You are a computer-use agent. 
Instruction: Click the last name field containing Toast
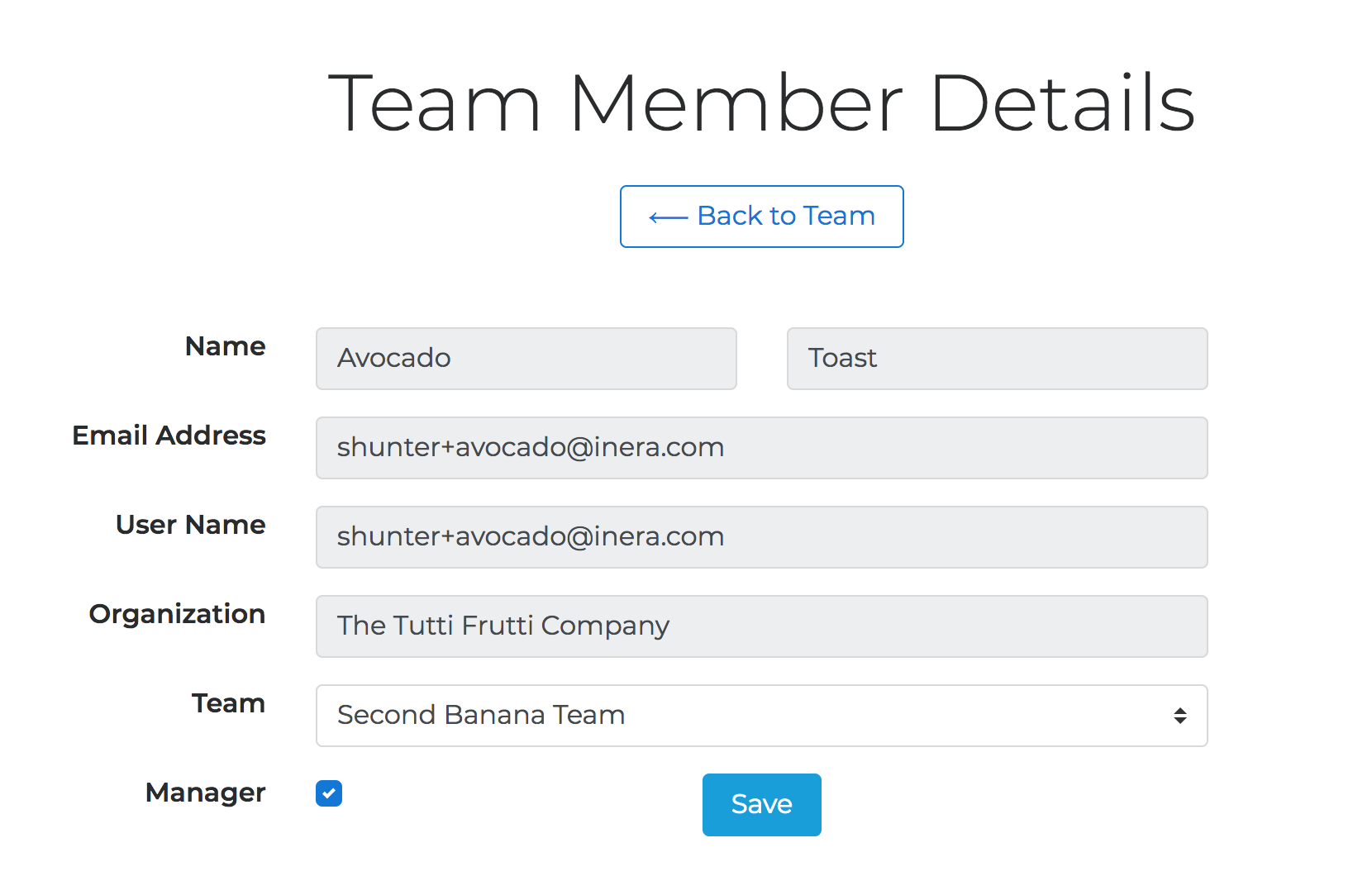[997, 359]
